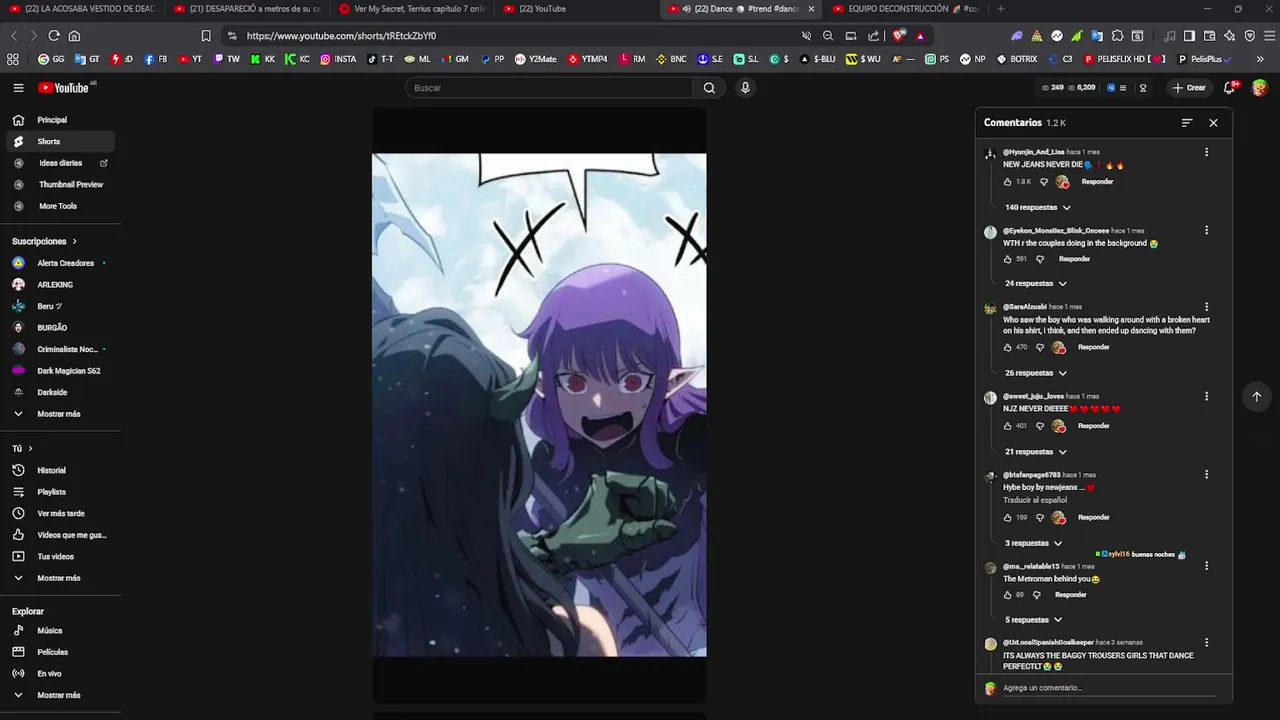Open a new browser tab
This screenshot has height=720, width=1280.
[1001, 9]
